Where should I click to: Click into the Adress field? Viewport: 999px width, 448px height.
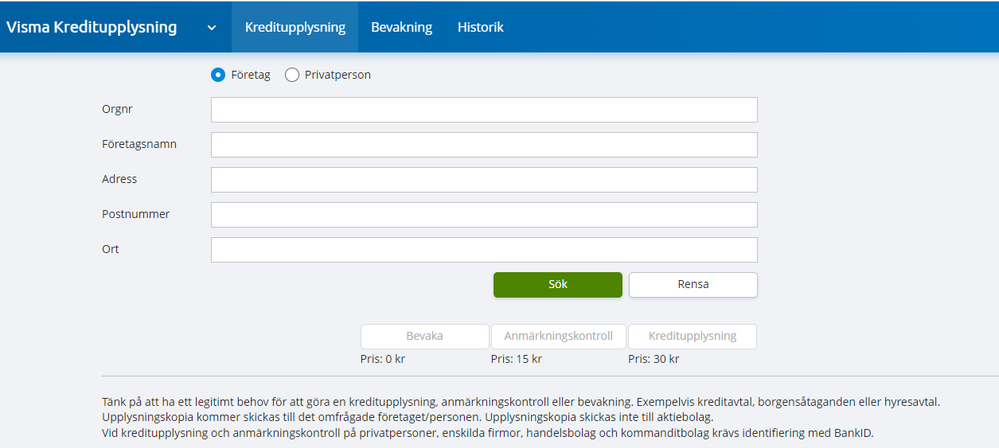coord(484,180)
